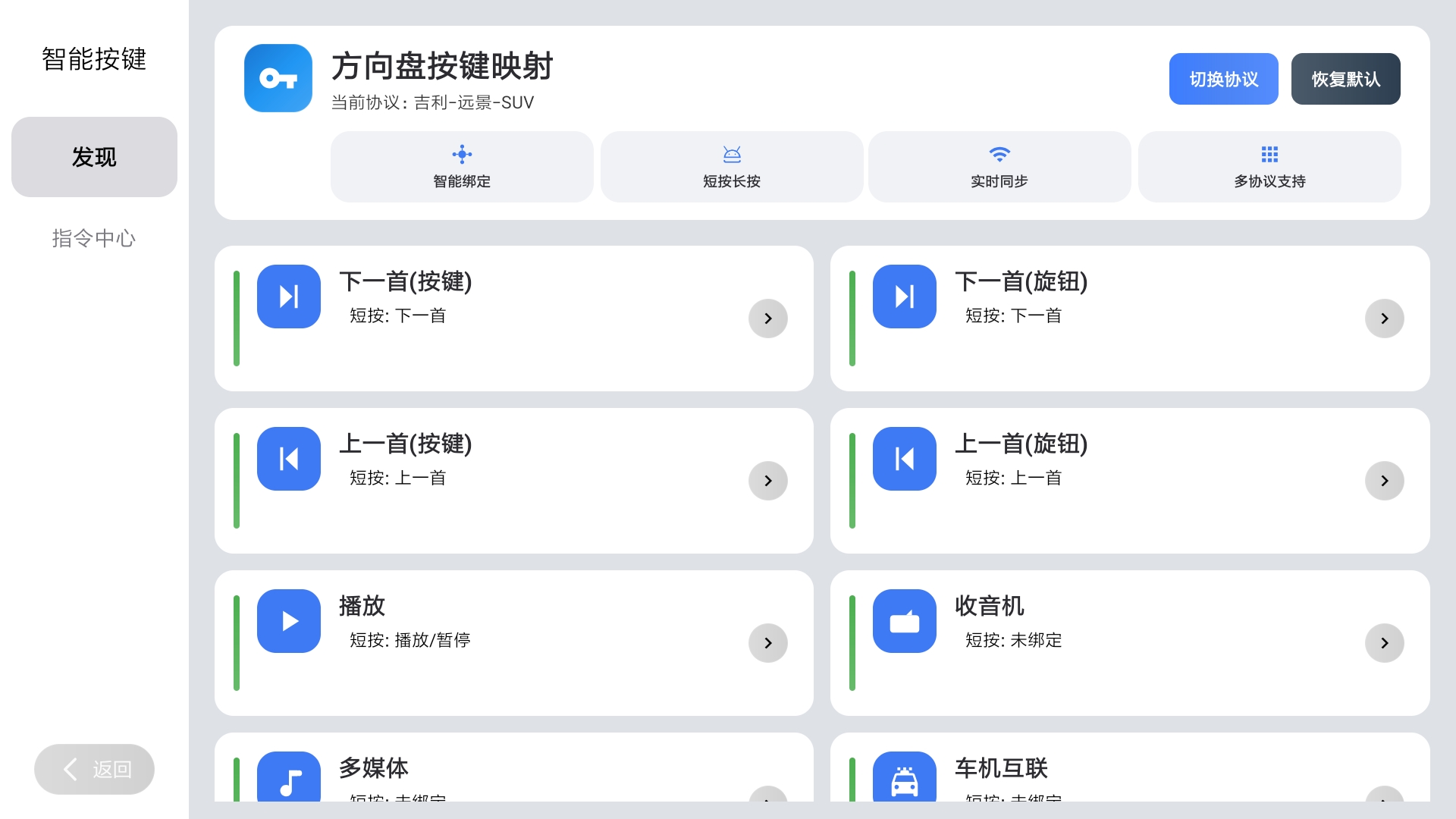The image size is (1456, 819).
Task: Click the 上一首(旋钮) previous-track icon
Action: (904, 459)
